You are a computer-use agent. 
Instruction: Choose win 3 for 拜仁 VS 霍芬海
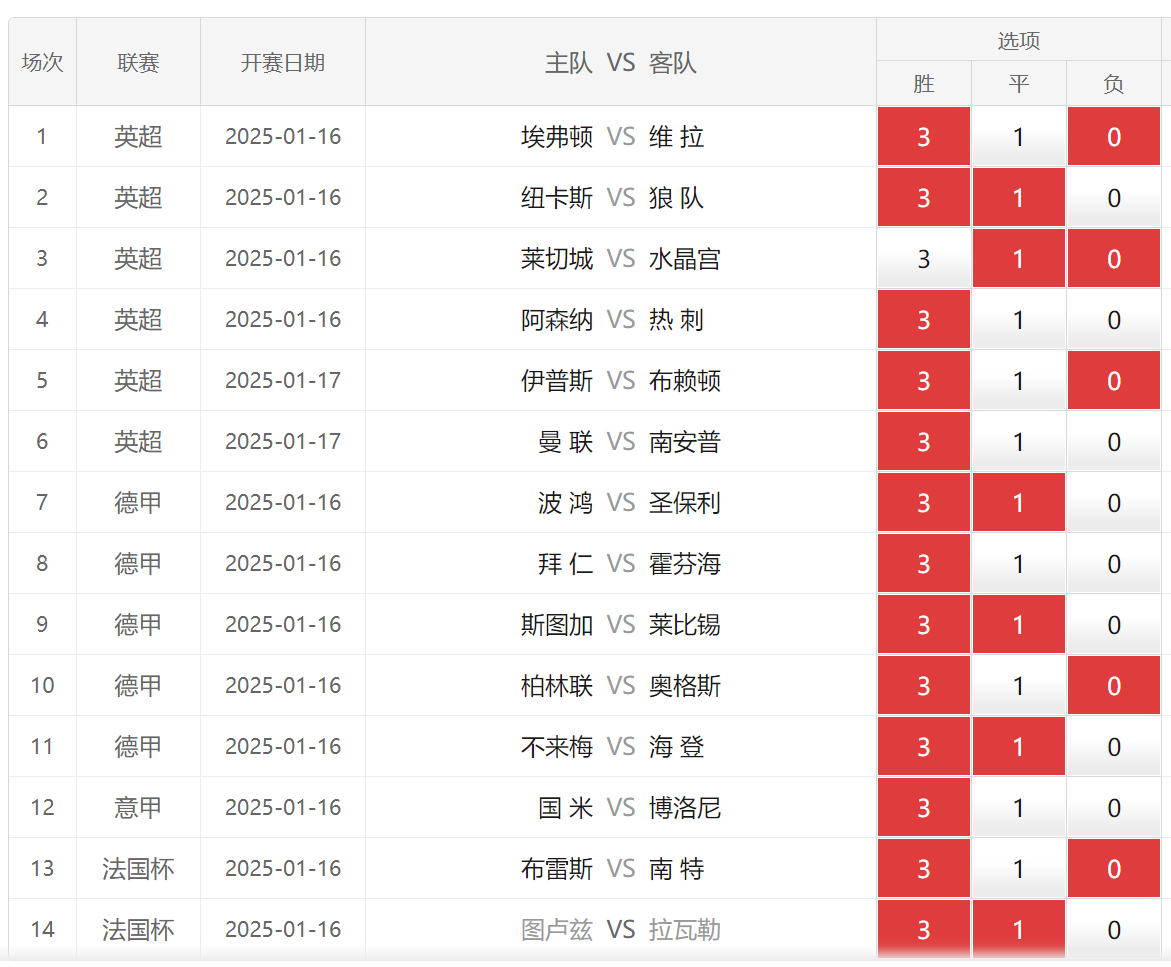coord(924,564)
